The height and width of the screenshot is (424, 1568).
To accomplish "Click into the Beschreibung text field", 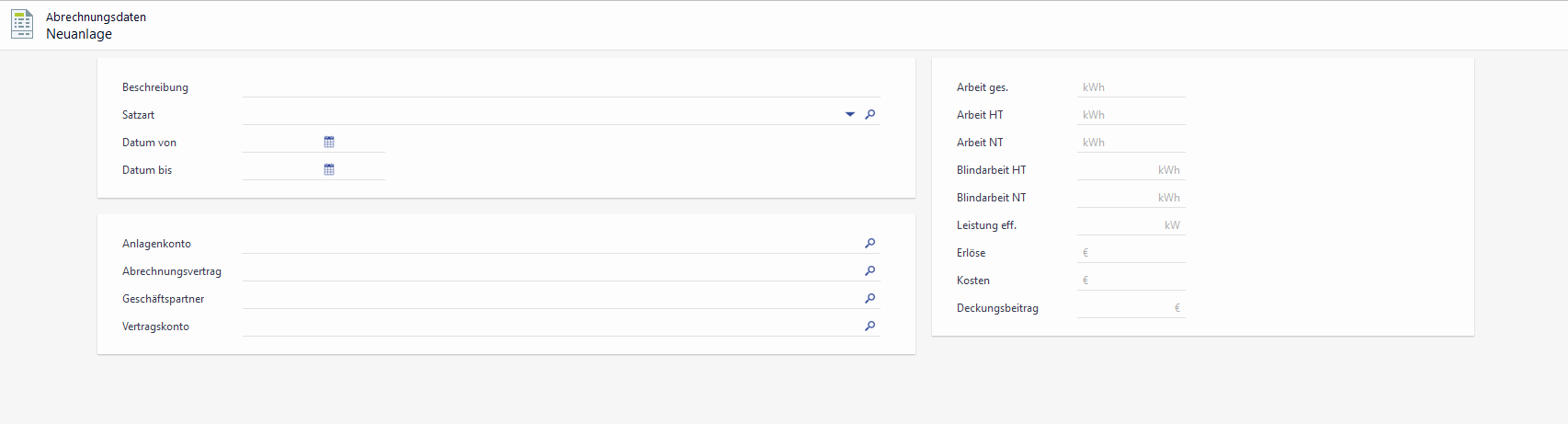I will pyautogui.click(x=561, y=87).
